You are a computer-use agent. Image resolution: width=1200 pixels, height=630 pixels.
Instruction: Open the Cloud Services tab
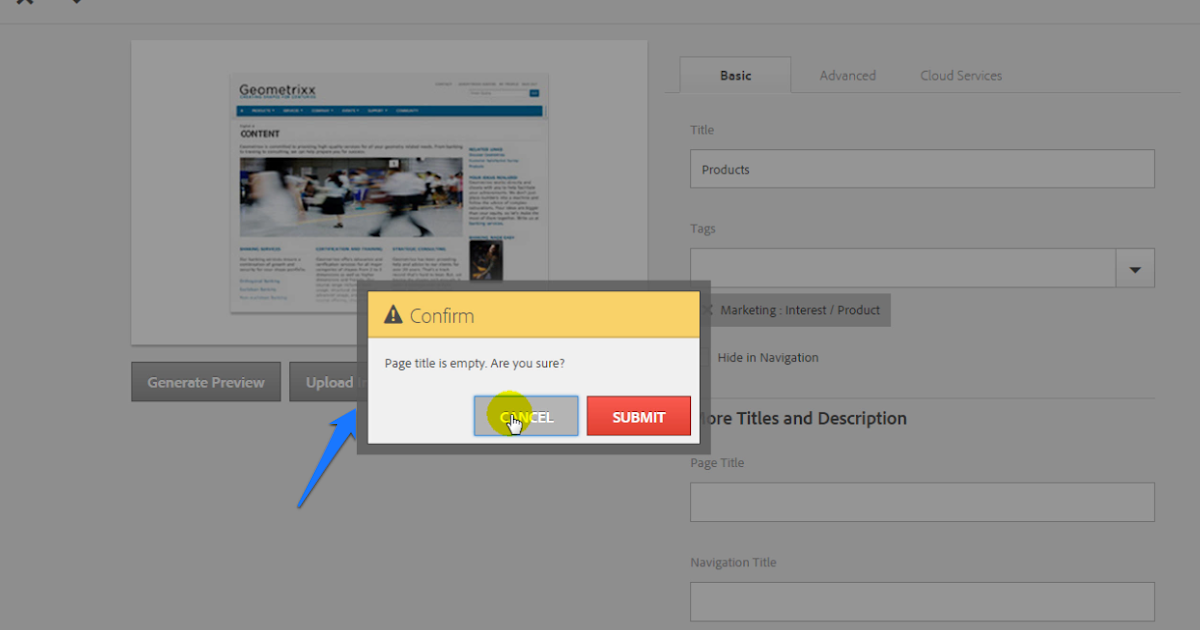pos(961,75)
